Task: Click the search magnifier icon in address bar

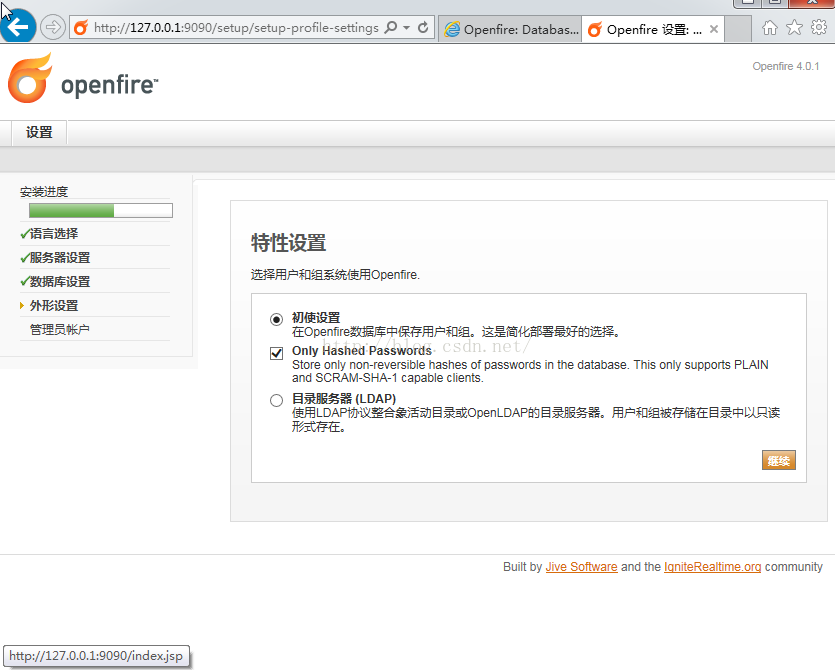Action: point(391,27)
